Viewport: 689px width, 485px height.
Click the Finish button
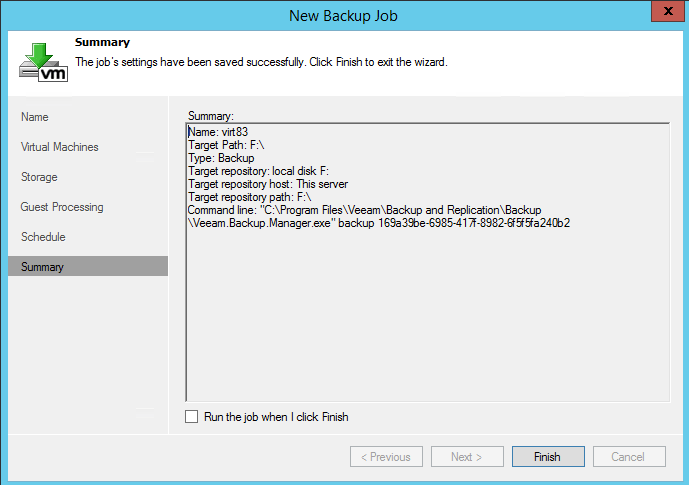pos(548,456)
